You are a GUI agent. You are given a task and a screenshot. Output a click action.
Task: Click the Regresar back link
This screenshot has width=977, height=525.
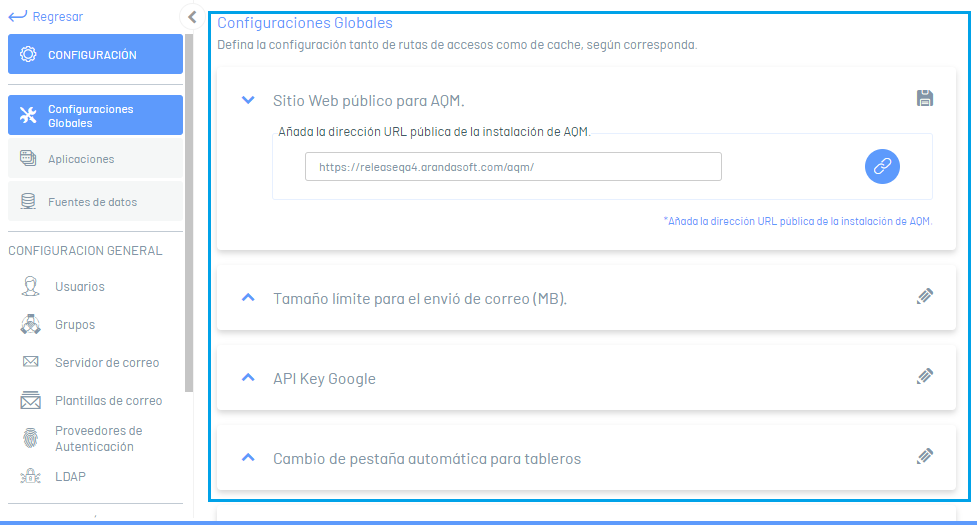tap(46, 16)
